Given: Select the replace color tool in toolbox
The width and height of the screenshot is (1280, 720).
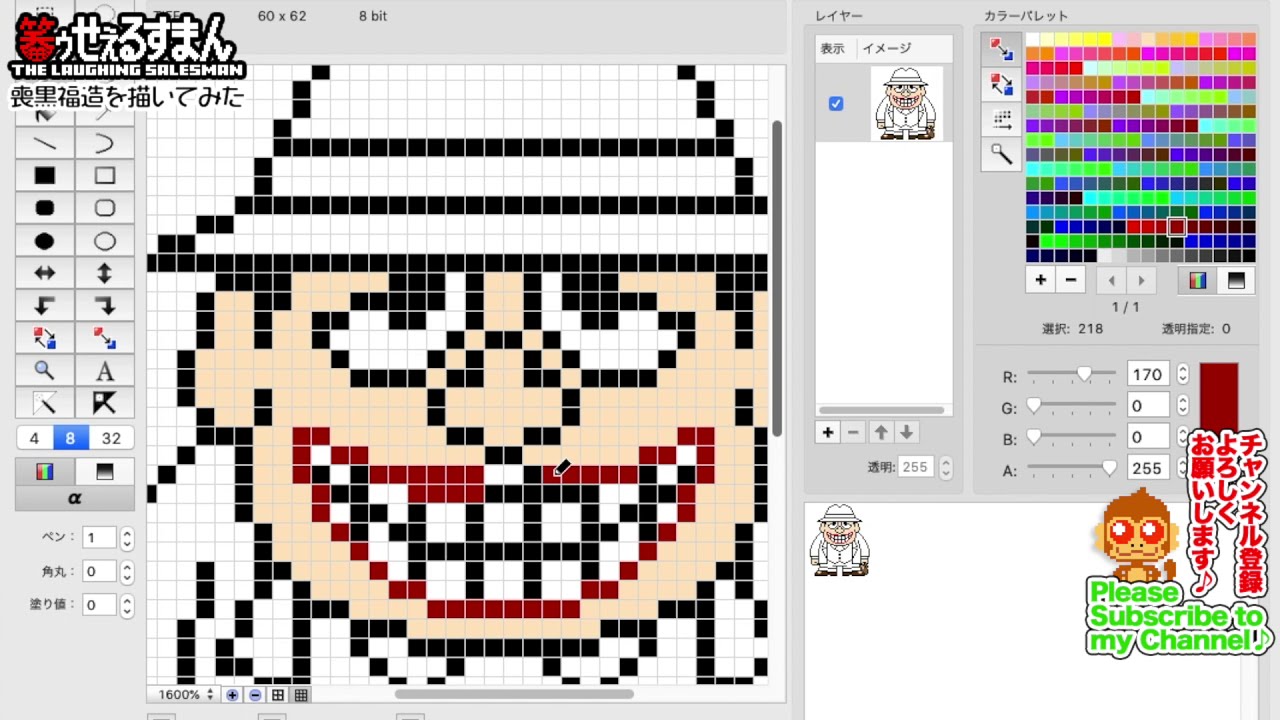Looking at the screenshot, I should [x=105, y=338].
